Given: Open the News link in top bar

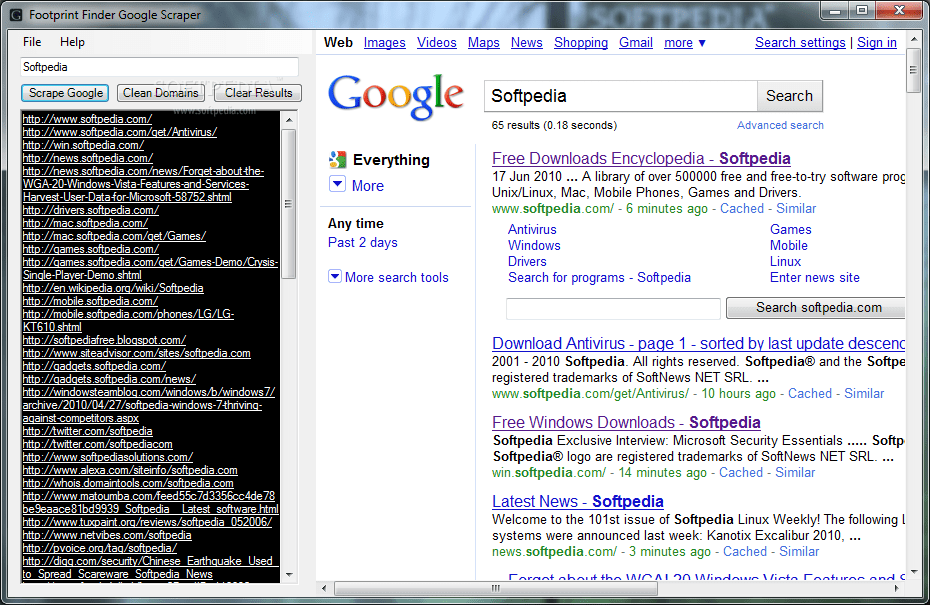Looking at the screenshot, I should tap(527, 43).
